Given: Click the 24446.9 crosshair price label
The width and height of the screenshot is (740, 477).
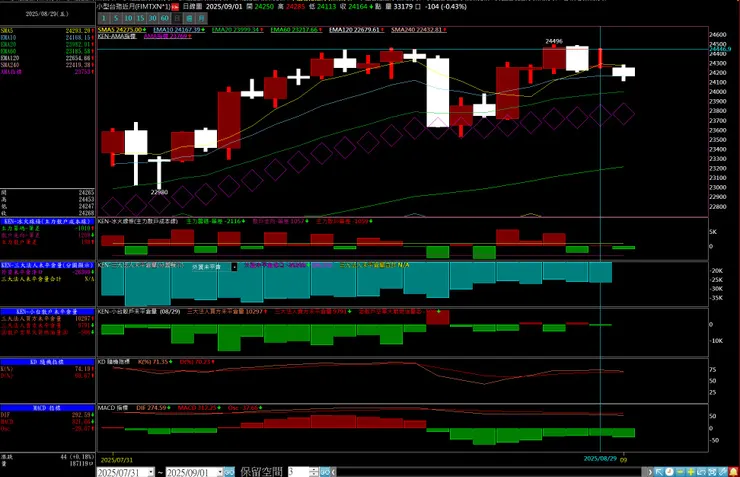Looking at the screenshot, I should [x=720, y=49].
